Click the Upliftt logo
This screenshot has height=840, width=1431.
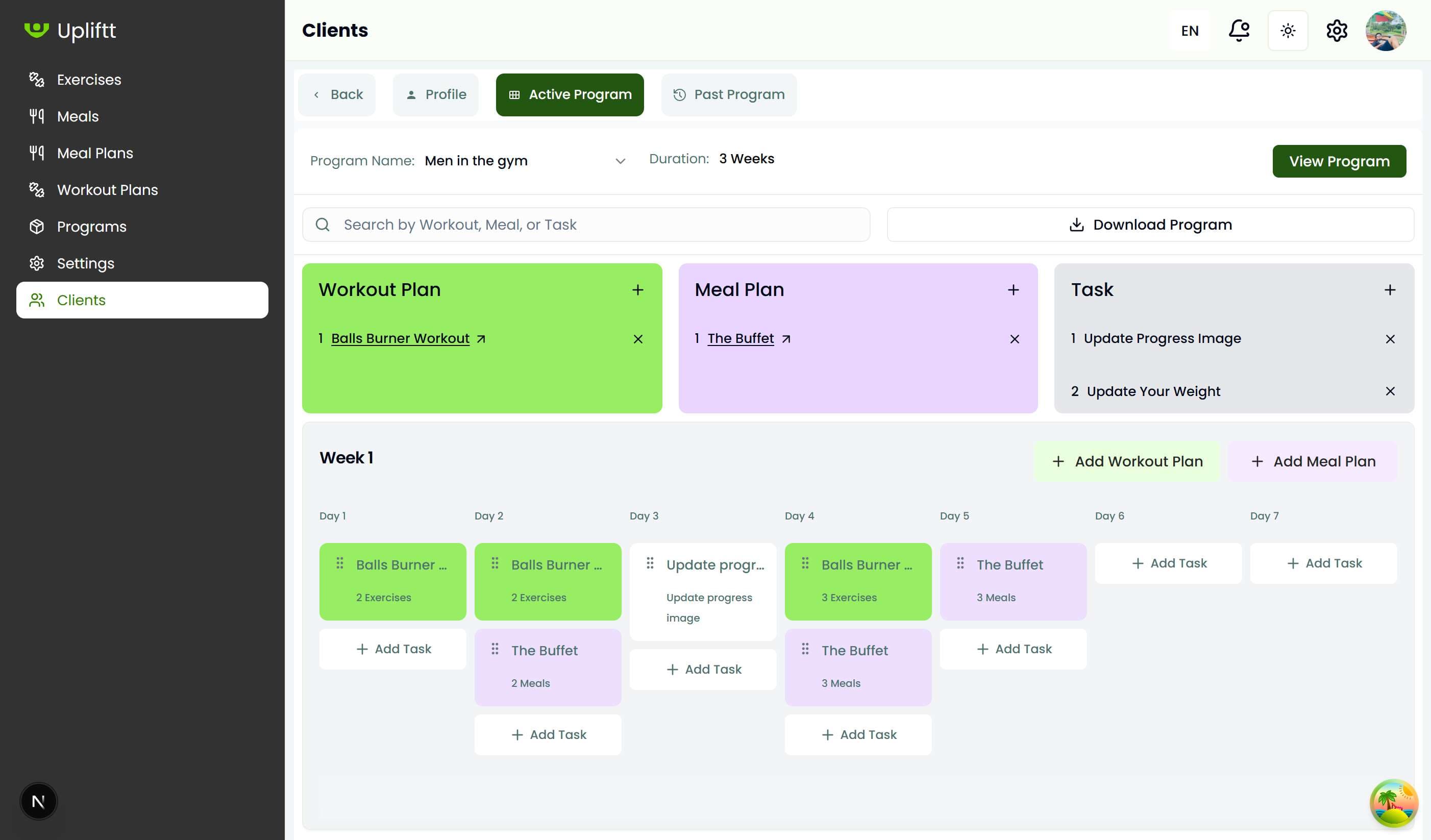pyautogui.click(x=71, y=31)
